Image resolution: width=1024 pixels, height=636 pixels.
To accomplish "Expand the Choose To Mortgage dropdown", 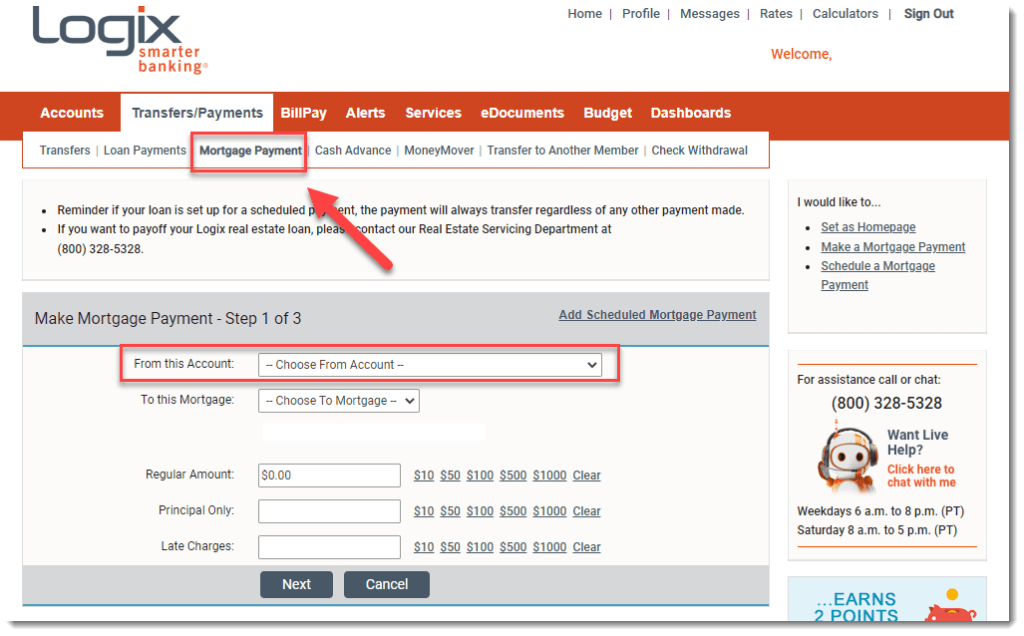I will click(338, 401).
